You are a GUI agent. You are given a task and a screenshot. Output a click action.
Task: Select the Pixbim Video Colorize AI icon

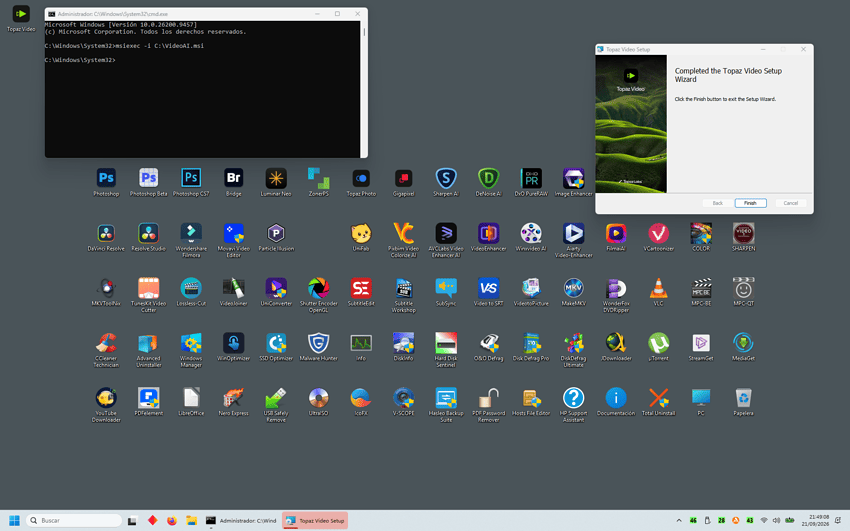[404, 241]
